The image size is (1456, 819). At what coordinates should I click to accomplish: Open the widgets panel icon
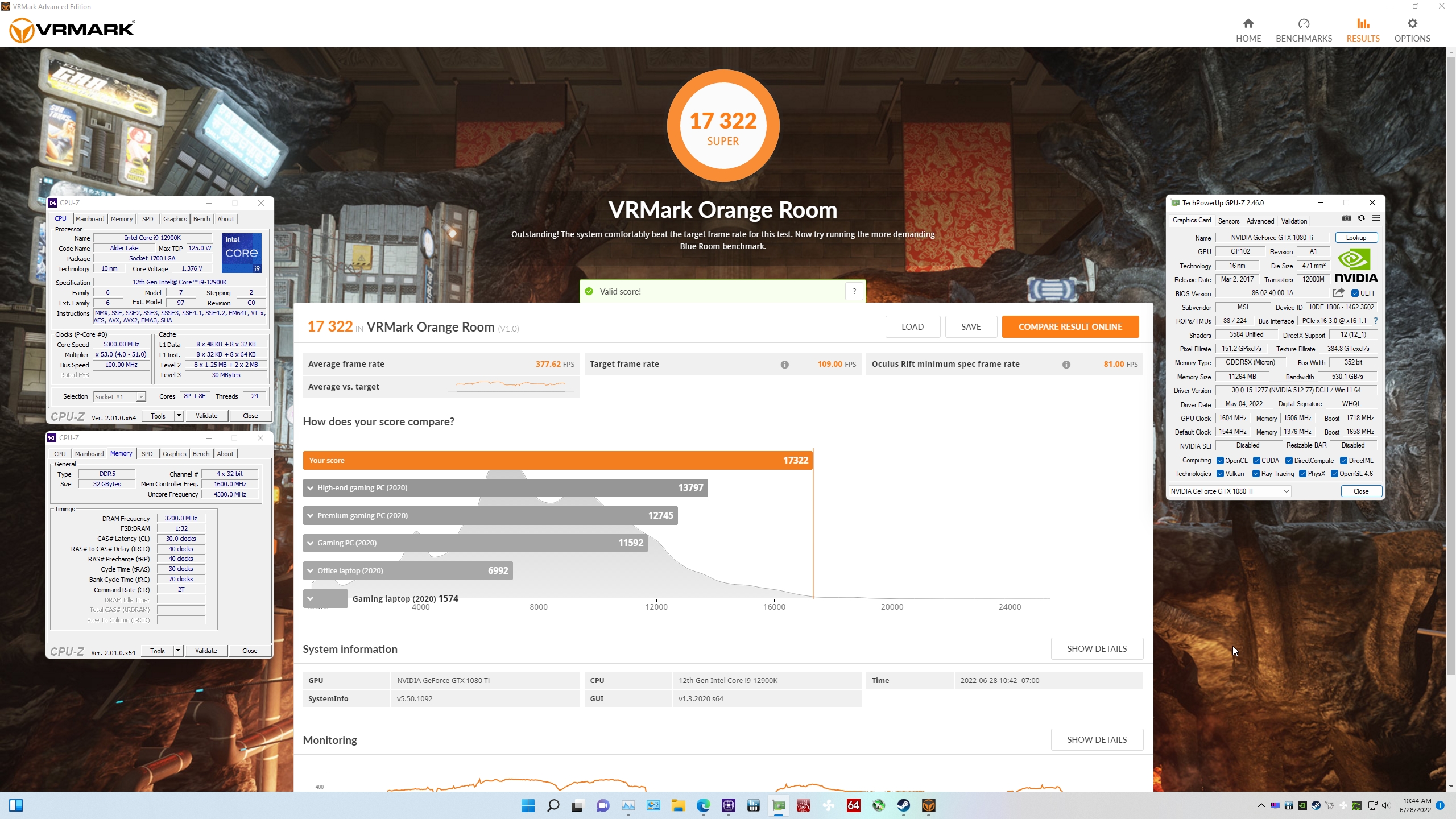[16, 805]
